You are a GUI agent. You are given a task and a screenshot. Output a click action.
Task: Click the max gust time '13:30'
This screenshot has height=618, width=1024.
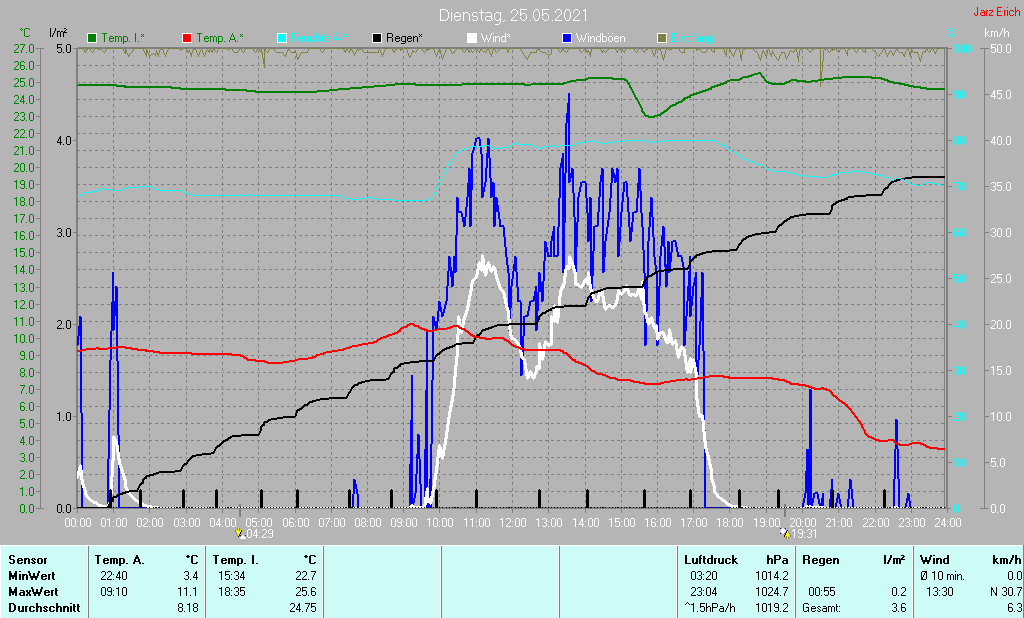(x=940, y=592)
